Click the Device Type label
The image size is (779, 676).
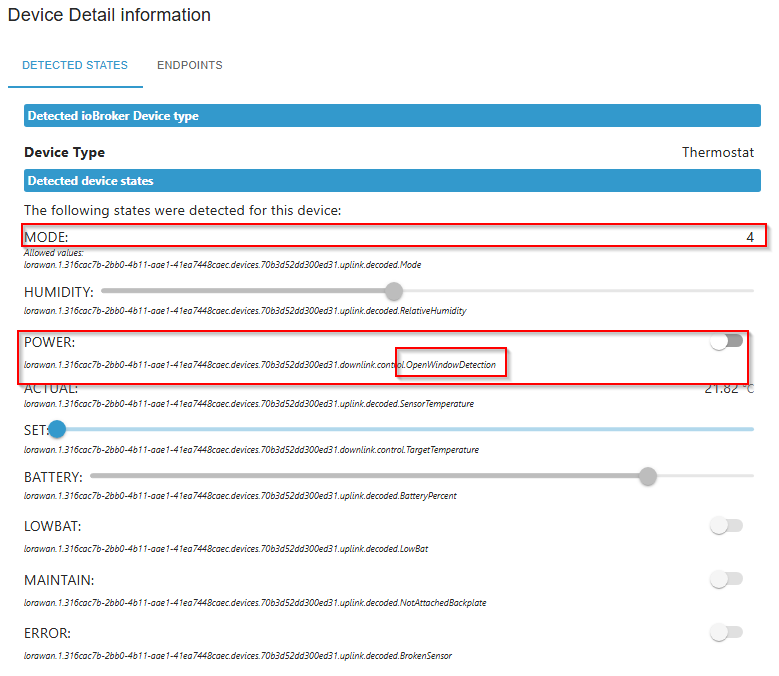pyautogui.click(x=65, y=152)
